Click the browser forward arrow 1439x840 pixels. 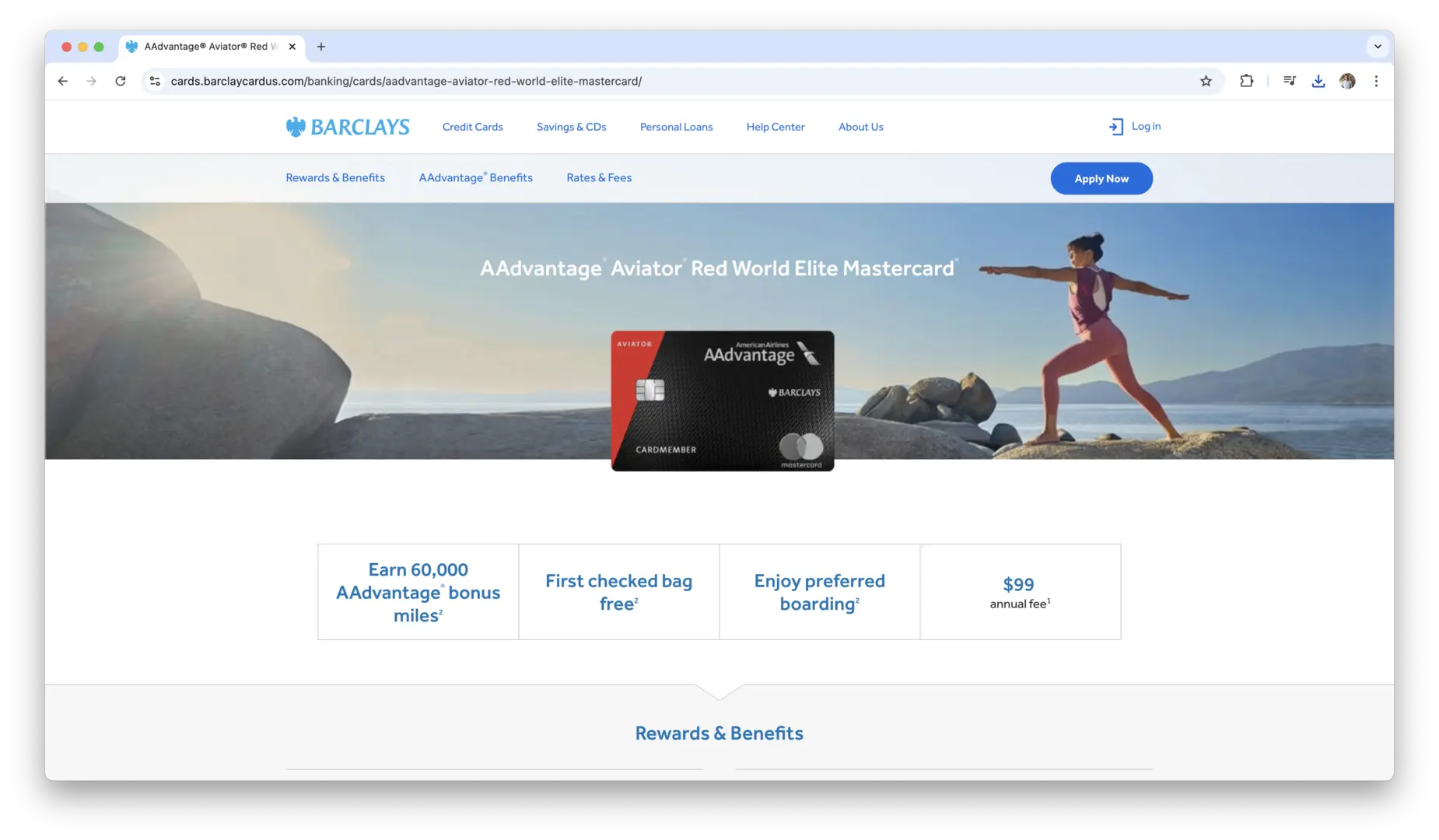pos(92,81)
